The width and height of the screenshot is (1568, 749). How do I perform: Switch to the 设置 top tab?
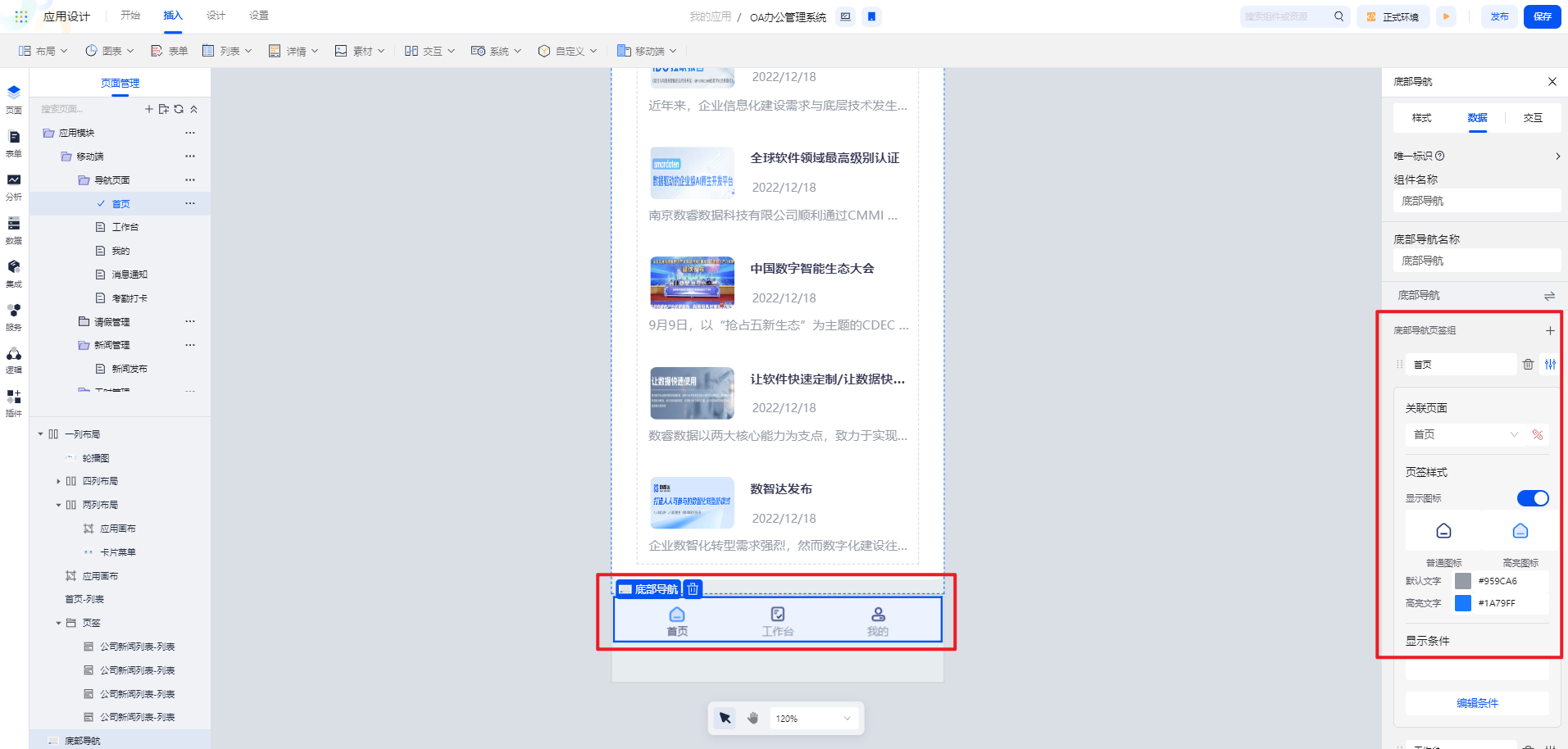click(259, 16)
